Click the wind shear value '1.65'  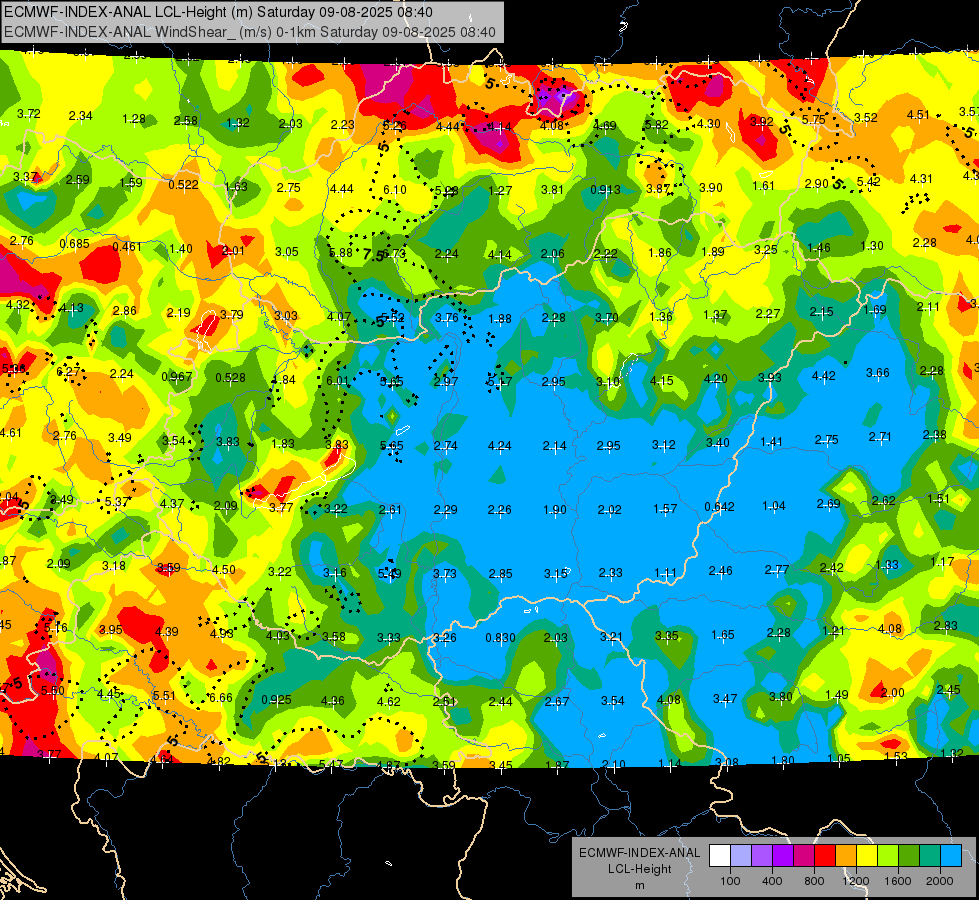[722, 635]
